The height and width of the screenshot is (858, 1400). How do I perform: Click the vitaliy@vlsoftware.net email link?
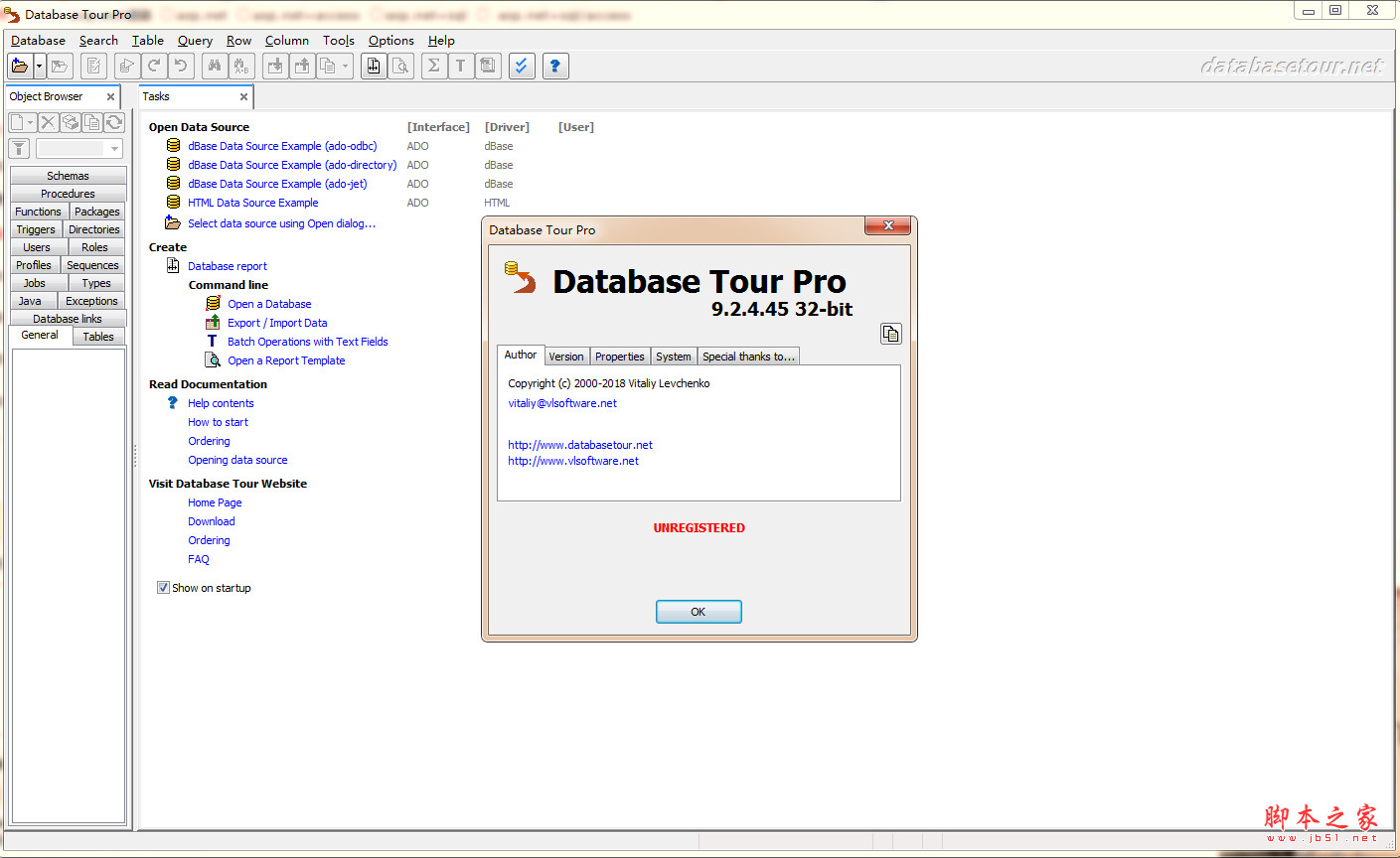pos(562,403)
